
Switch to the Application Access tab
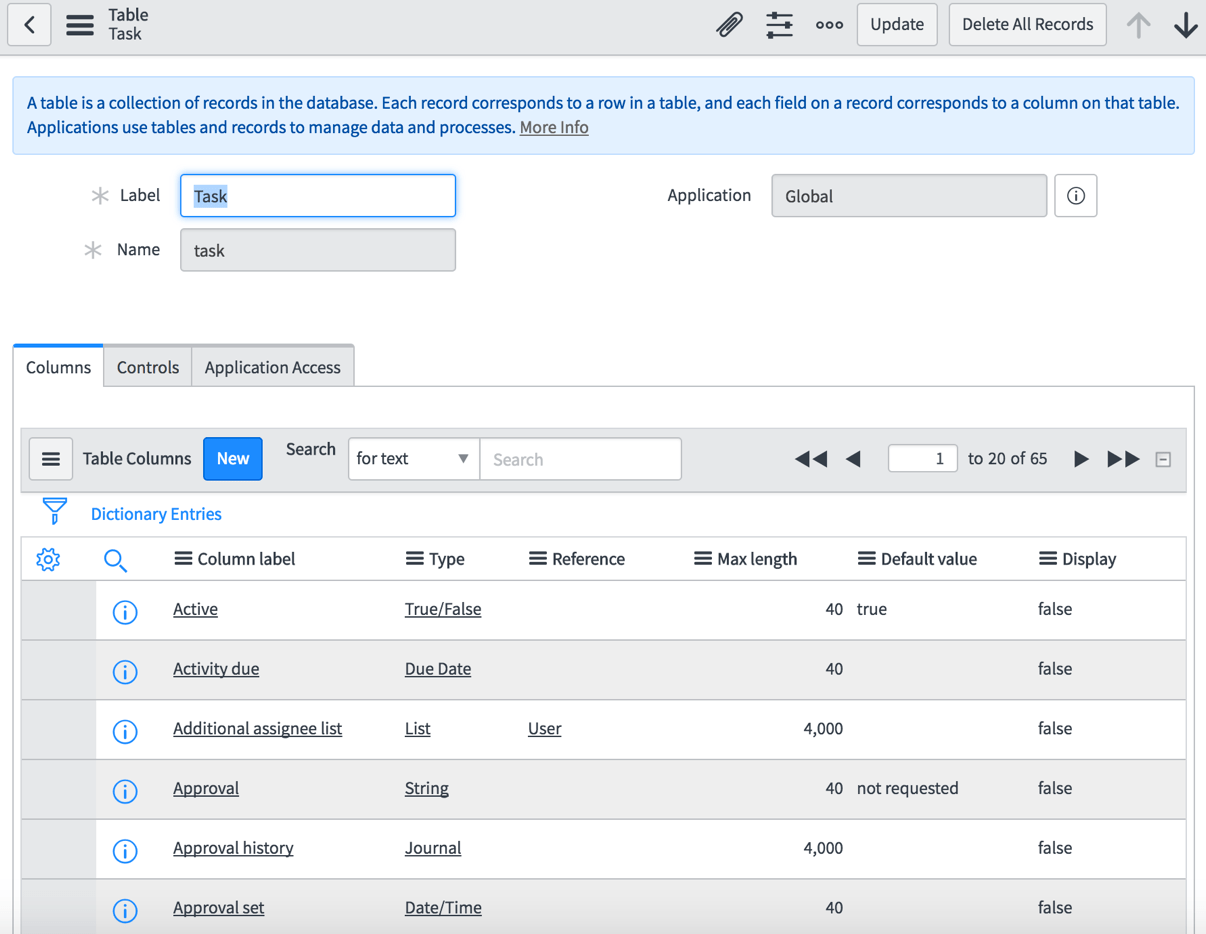[x=273, y=367]
